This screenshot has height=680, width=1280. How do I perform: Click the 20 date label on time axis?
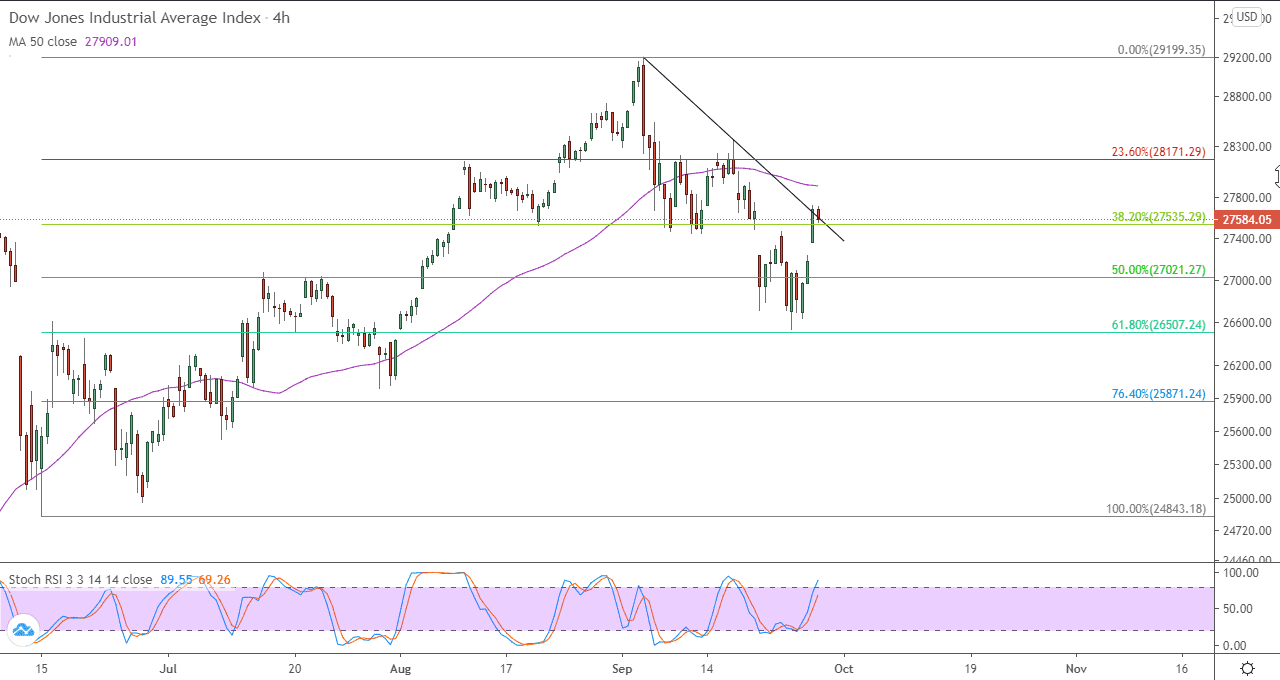click(294, 667)
